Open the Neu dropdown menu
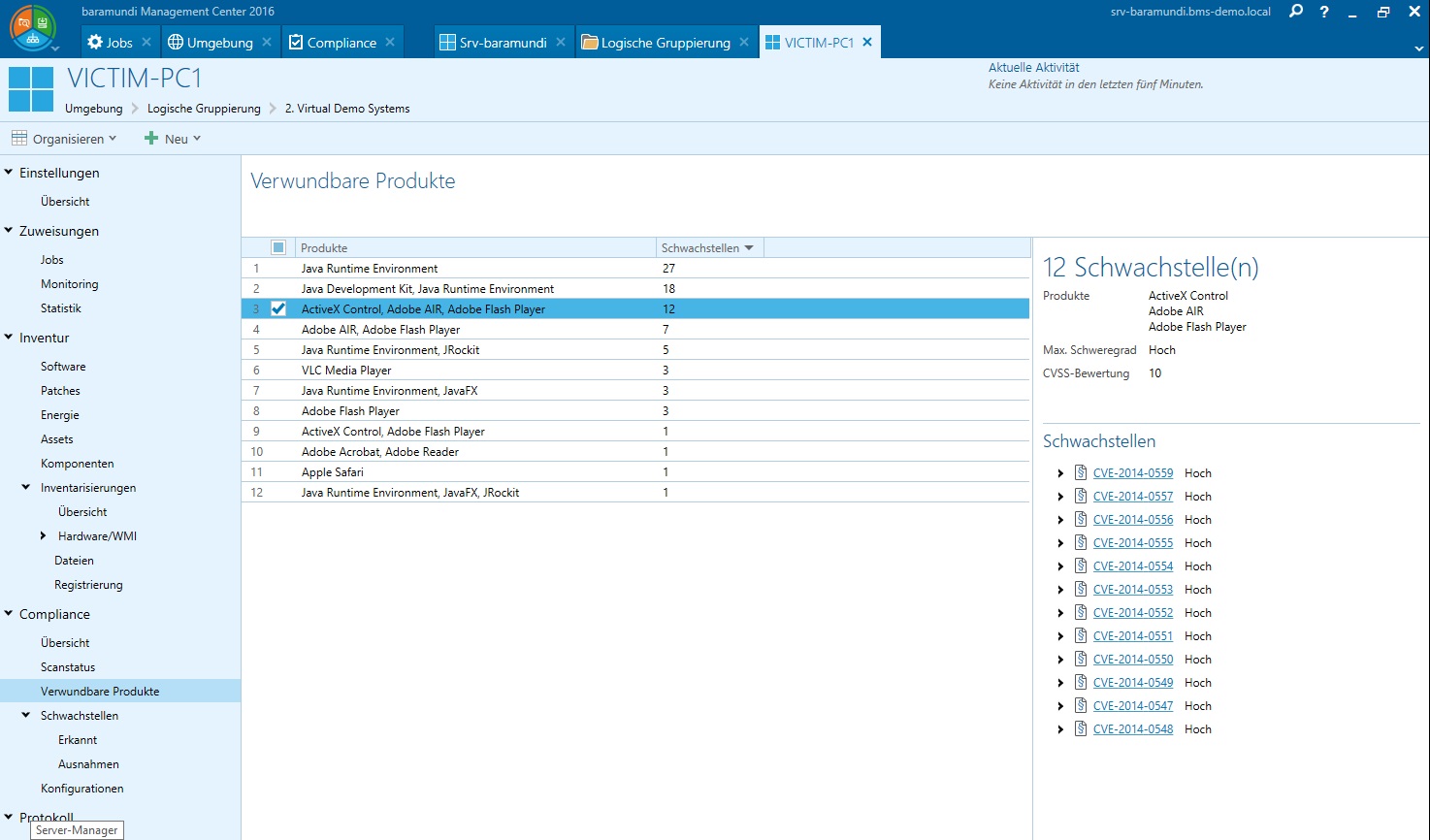The image size is (1430, 840). coord(173,139)
